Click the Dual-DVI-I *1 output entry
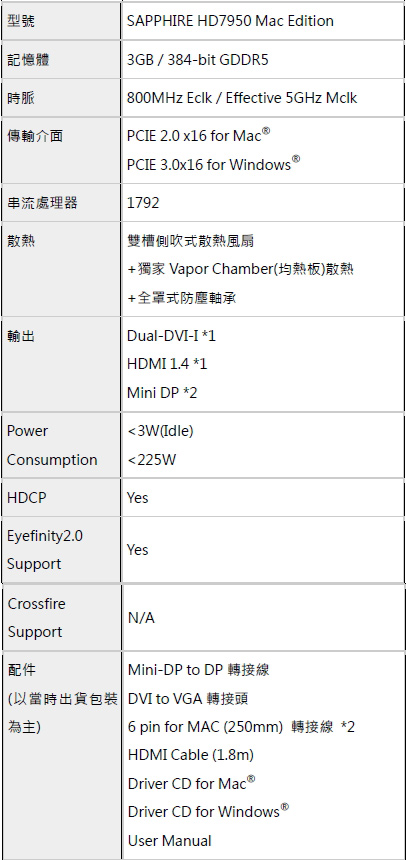 pos(171,335)
